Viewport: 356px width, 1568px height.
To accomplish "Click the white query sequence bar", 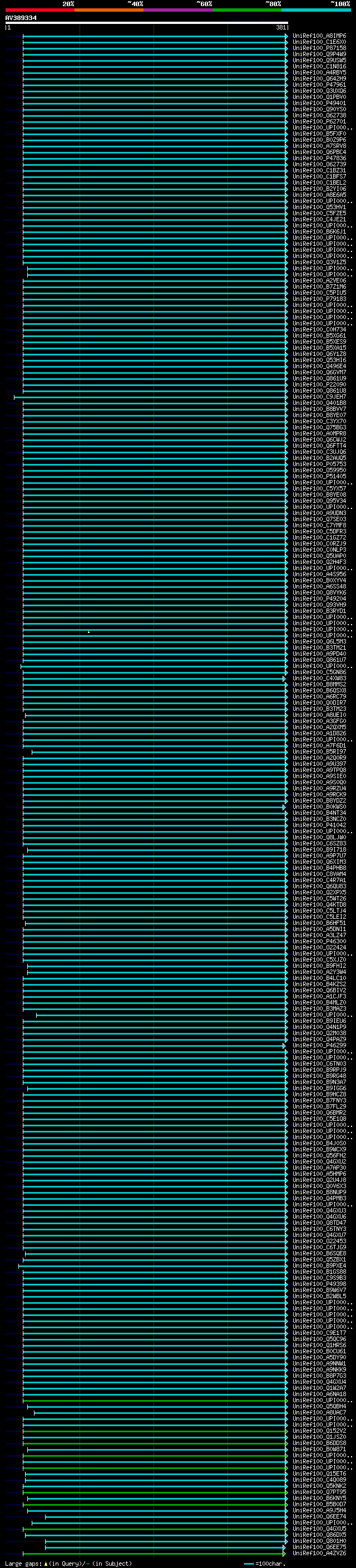I will (x=147, y=22).
